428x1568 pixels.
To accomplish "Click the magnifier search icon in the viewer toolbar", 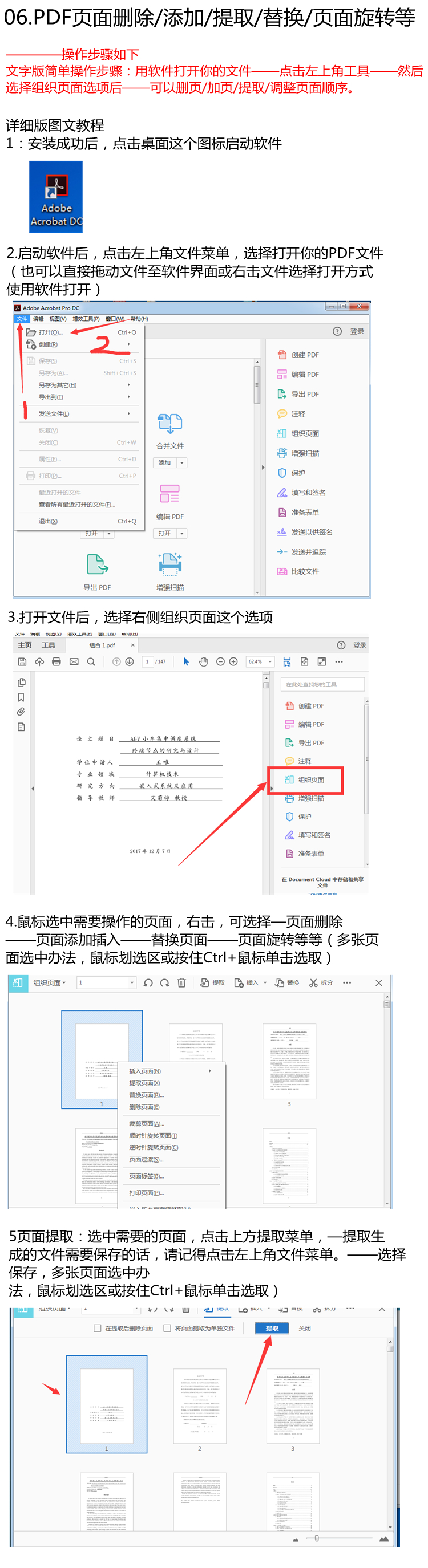I will click(x=91, y=661).
